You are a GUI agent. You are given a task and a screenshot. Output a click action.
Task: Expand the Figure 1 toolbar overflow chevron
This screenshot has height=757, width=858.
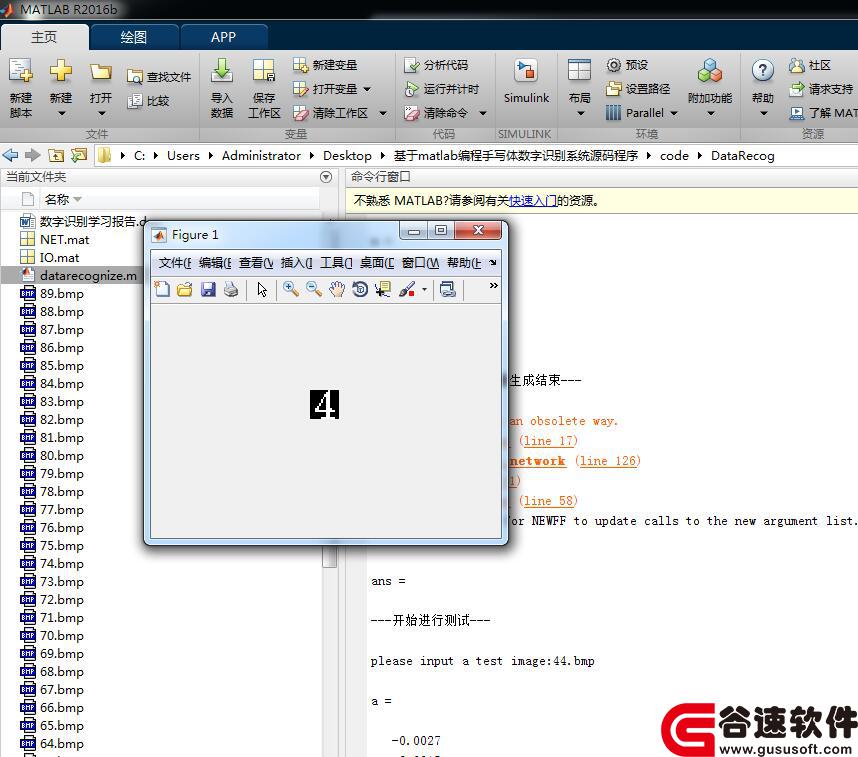click(494, 285)
